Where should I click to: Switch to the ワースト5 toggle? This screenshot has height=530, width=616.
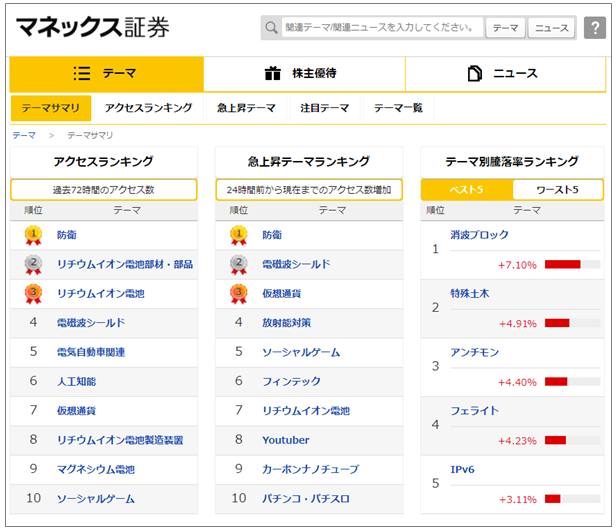557,190
